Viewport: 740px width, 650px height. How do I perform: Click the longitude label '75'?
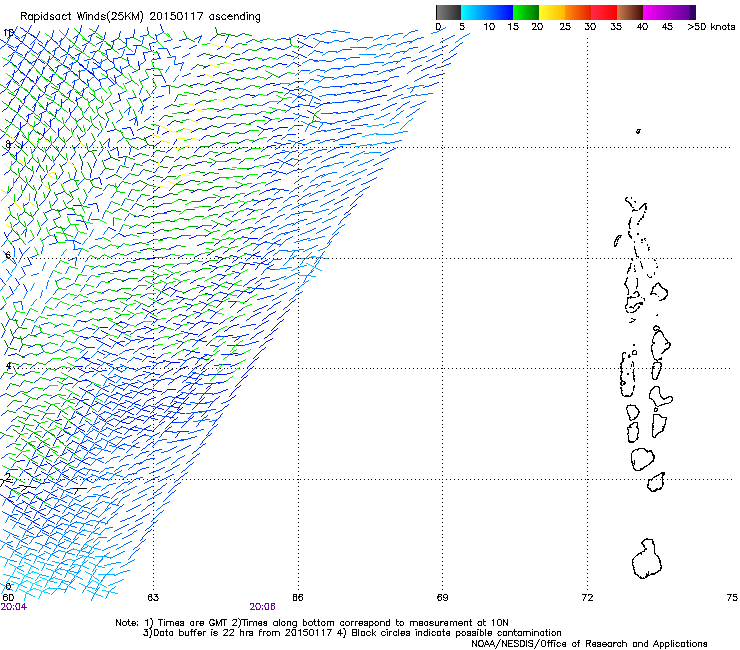pos(732,598)
